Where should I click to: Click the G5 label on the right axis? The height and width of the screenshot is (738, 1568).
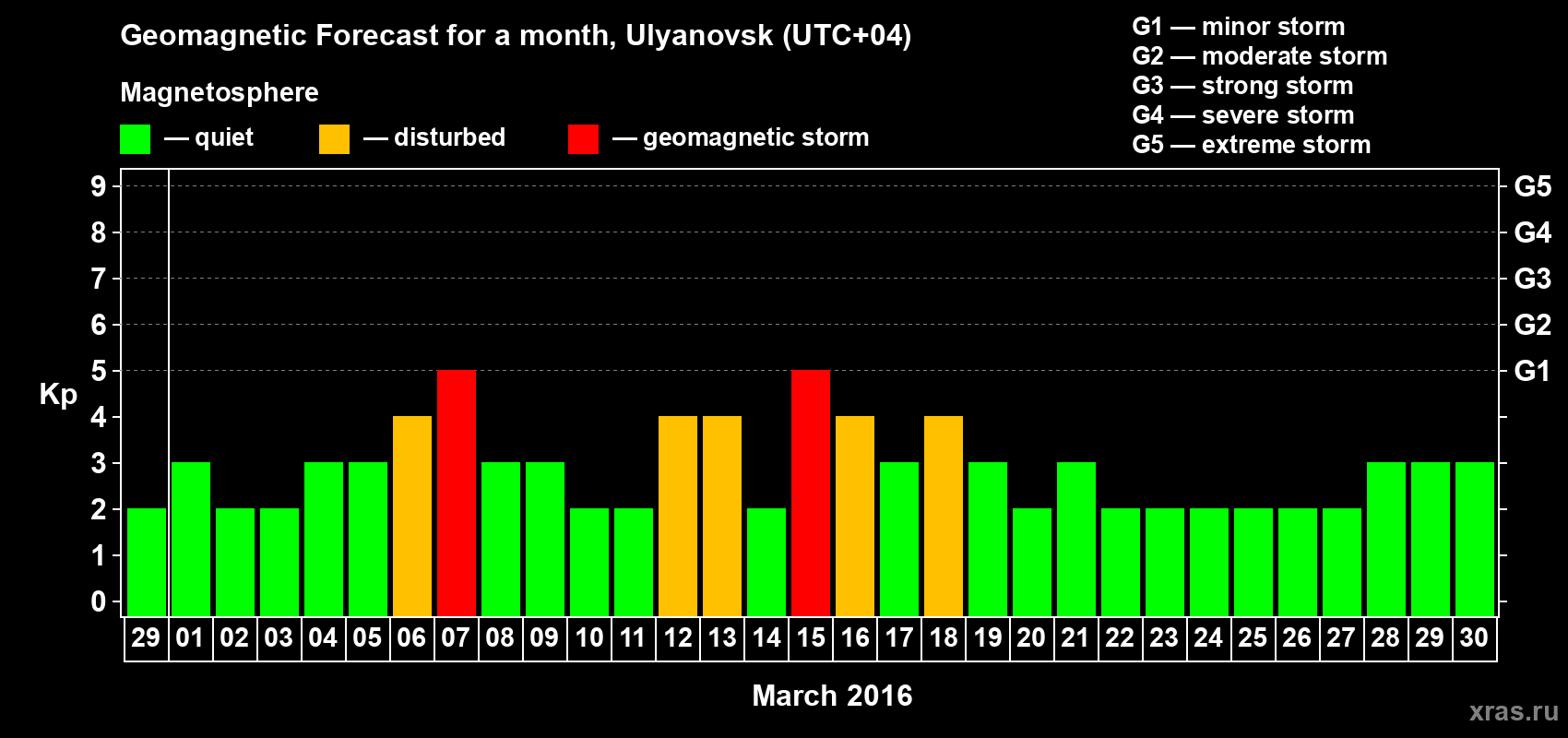1532,186
